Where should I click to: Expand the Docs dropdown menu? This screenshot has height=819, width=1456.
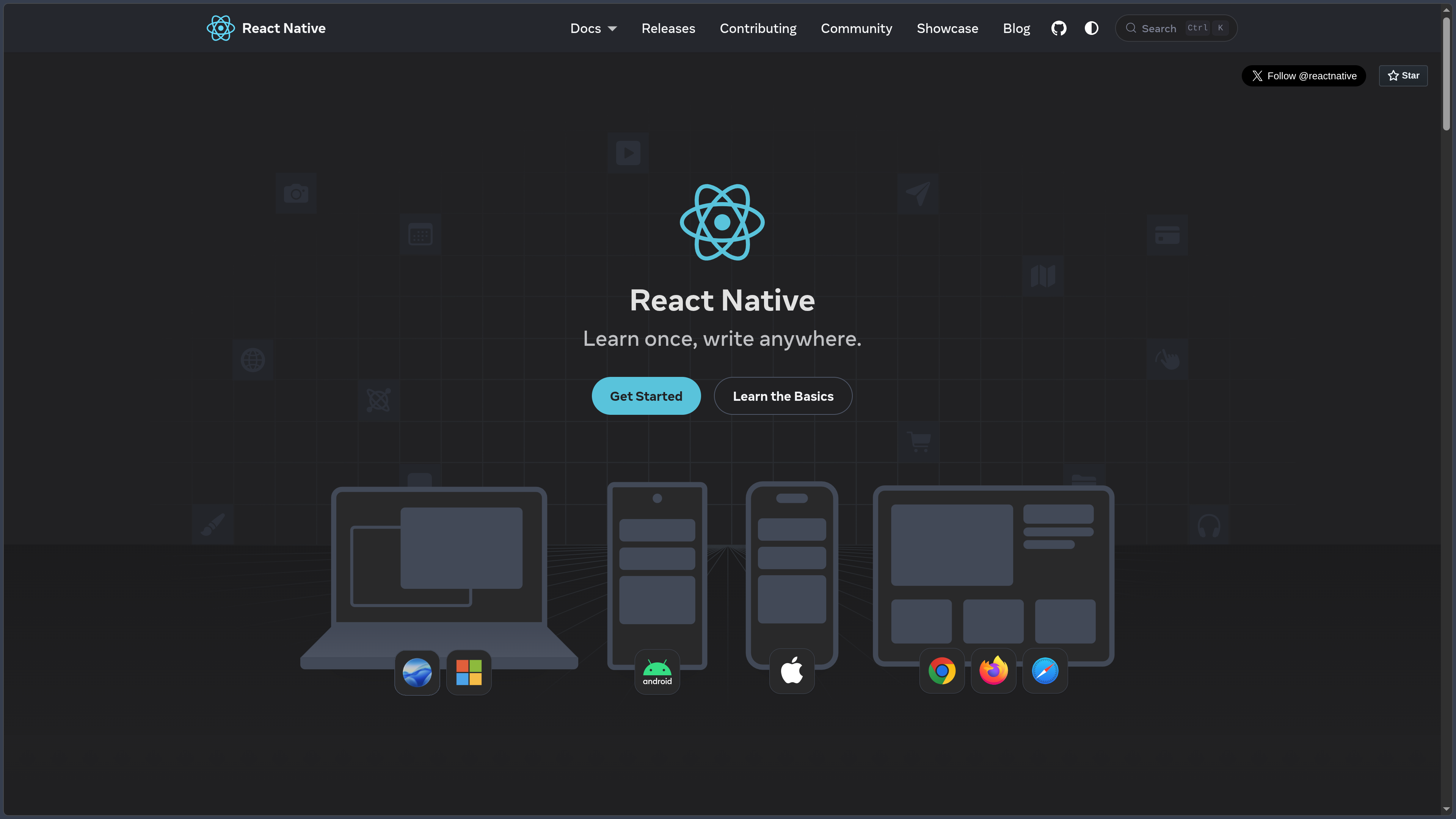click(593, 28)
